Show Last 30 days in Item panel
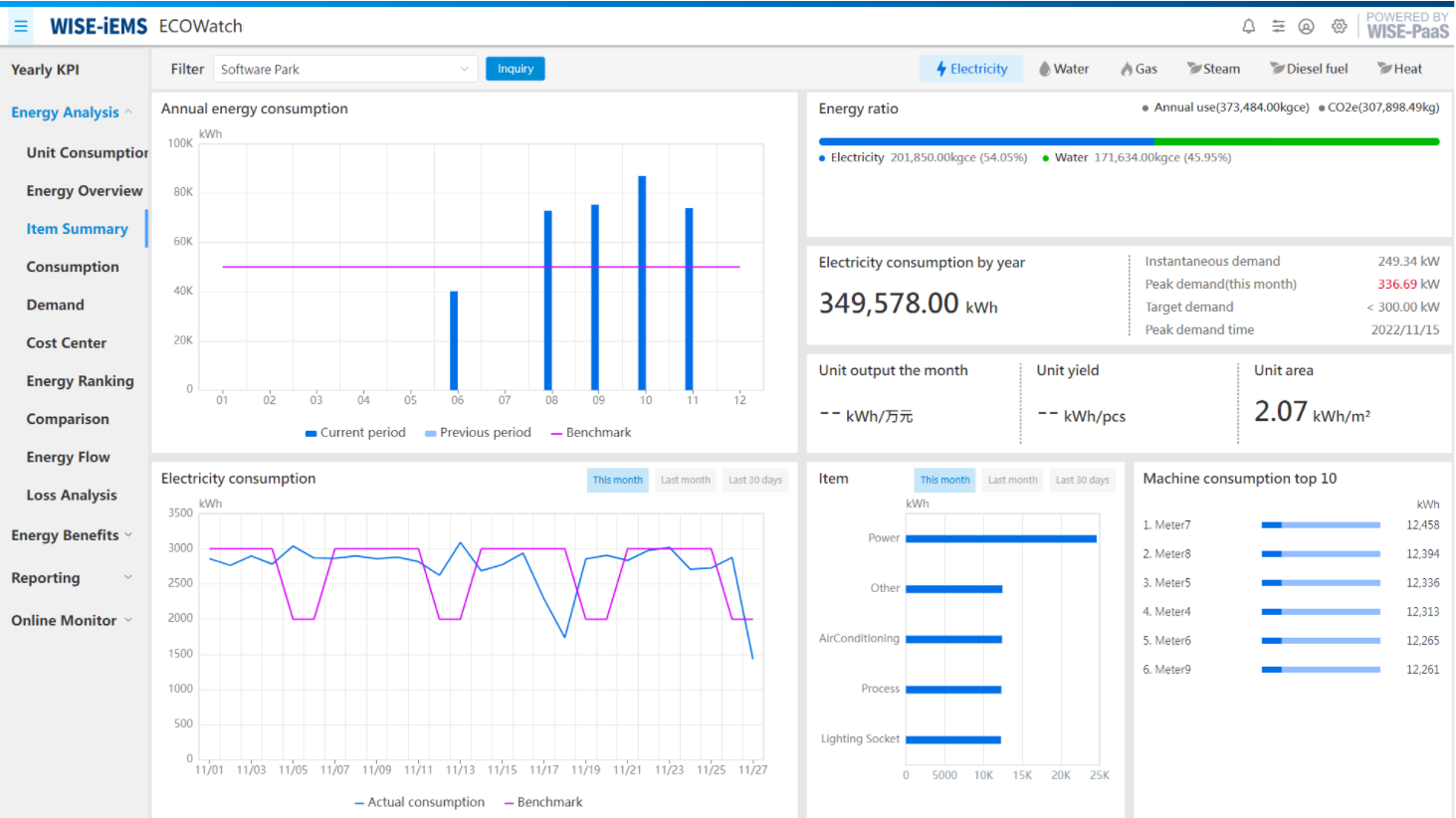 tap(1082, 480)
